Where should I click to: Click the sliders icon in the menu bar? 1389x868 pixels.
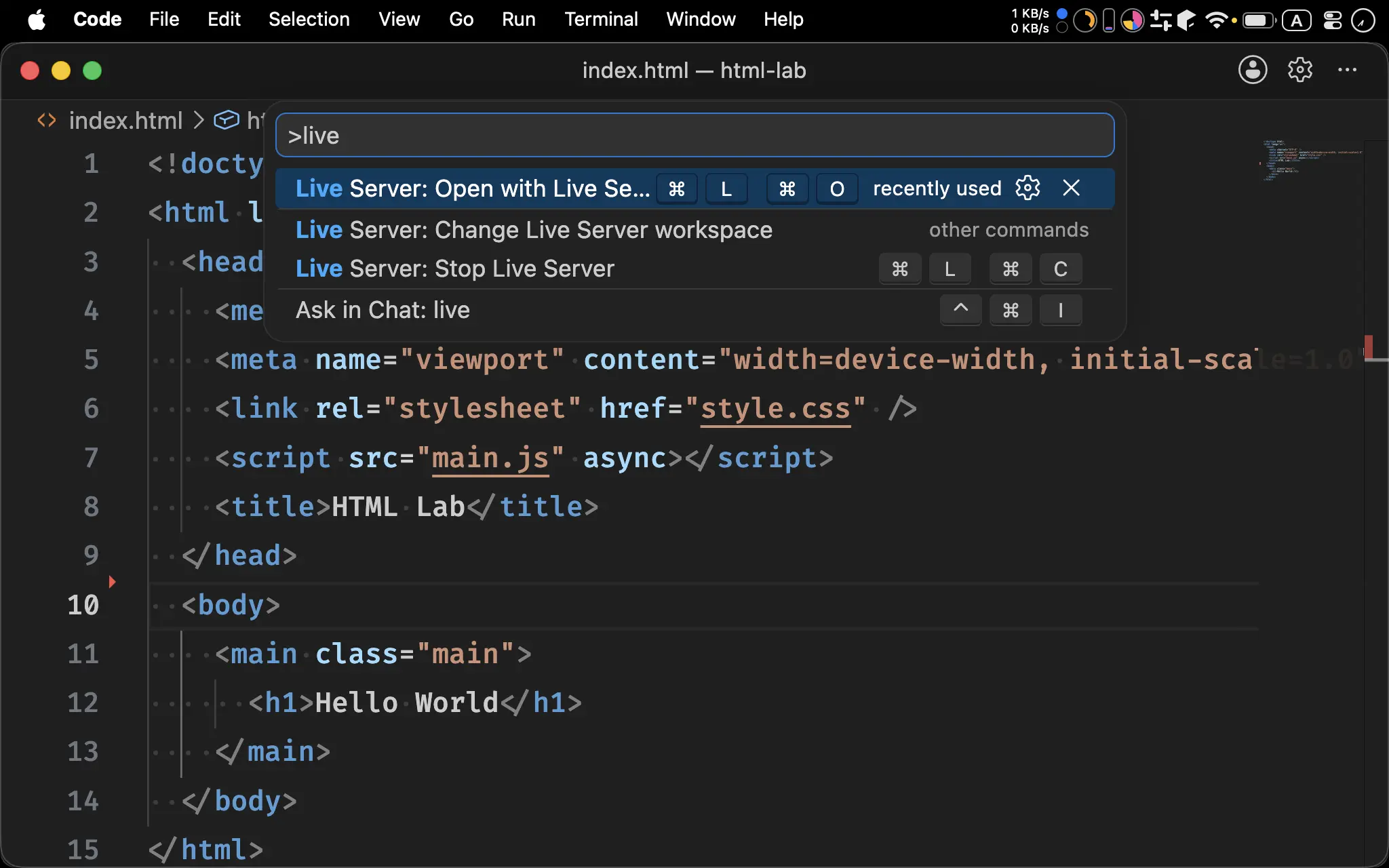1160,20
